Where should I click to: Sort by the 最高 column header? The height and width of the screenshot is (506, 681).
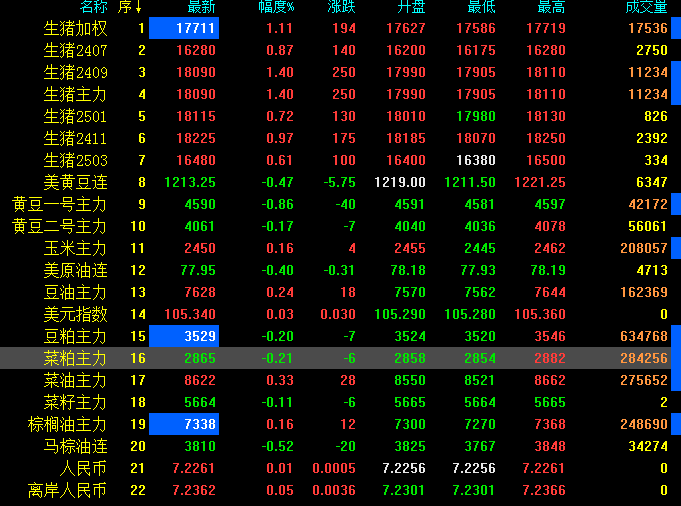tap(552, 7)
